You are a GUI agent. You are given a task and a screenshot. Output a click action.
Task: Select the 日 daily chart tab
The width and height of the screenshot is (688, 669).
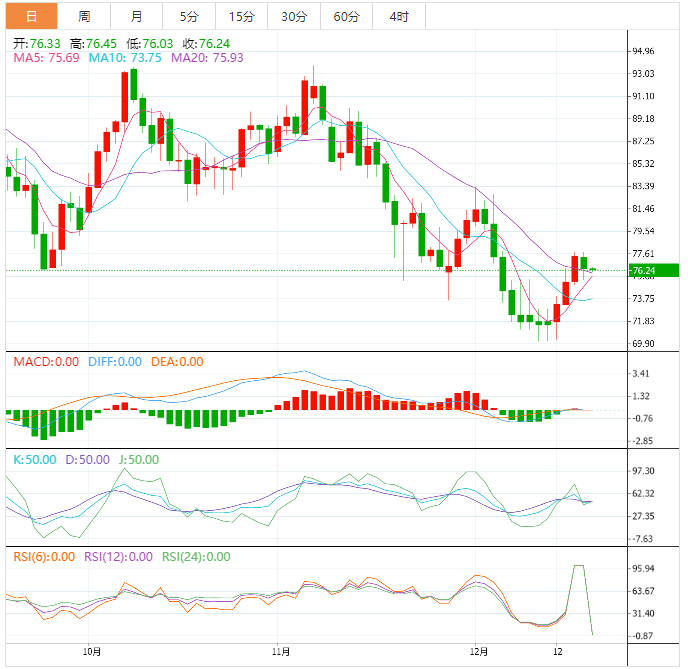pos(32,16)
